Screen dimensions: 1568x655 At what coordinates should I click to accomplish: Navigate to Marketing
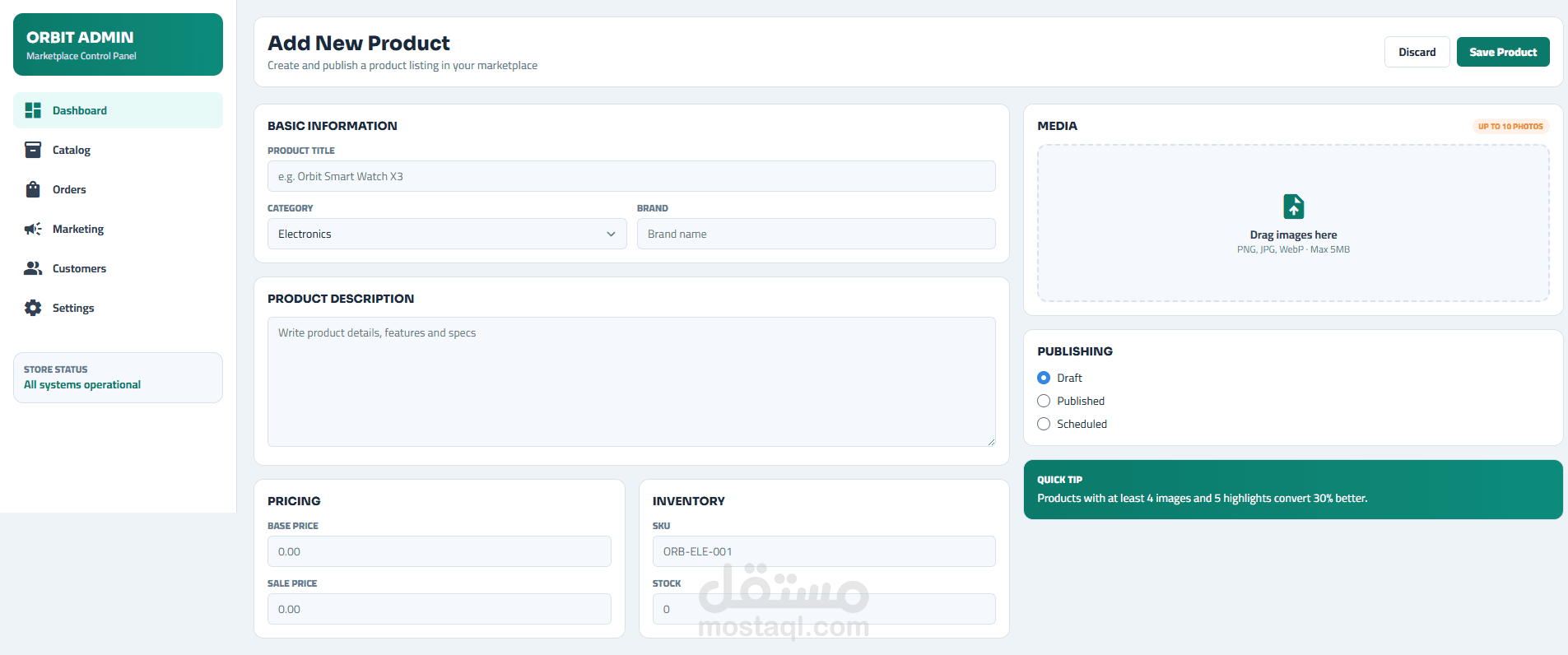coord(118,229)
